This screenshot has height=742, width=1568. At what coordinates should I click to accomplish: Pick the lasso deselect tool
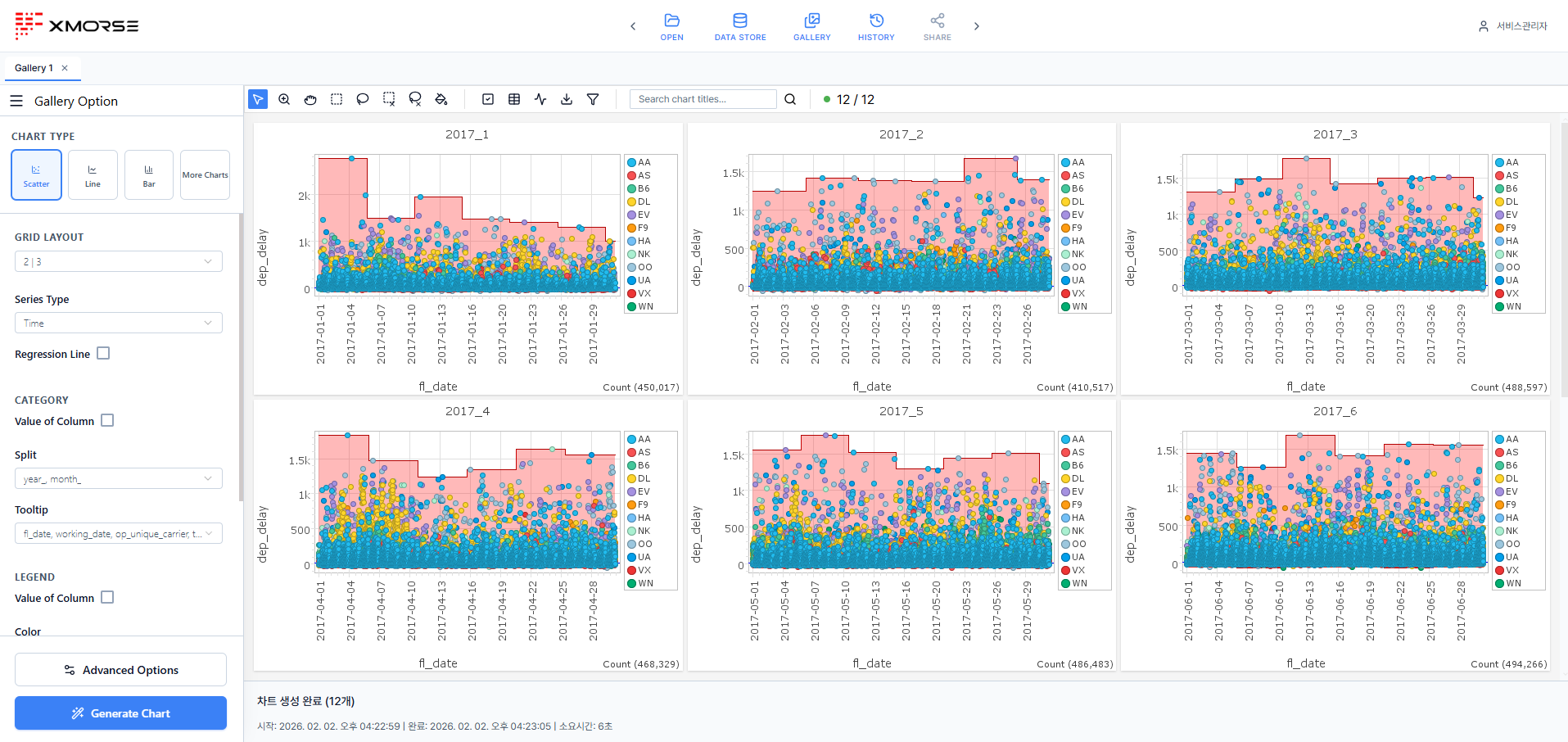pos(415,99)
